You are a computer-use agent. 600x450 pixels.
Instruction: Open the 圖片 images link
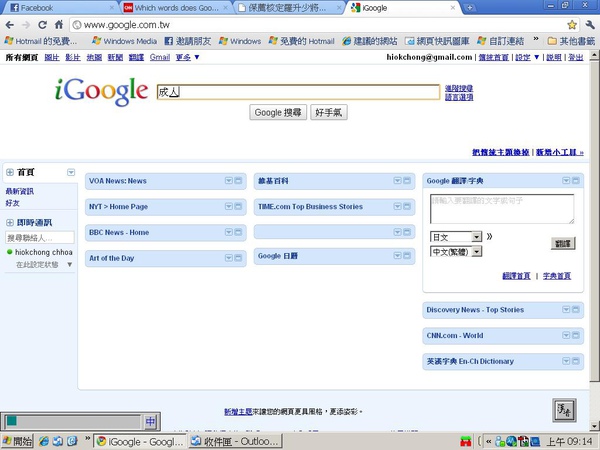point(52,57)
